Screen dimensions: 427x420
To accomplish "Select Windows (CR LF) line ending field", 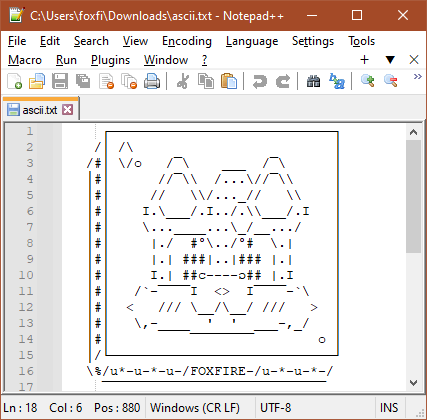I will pyautogui.click(x=195, y=408).
